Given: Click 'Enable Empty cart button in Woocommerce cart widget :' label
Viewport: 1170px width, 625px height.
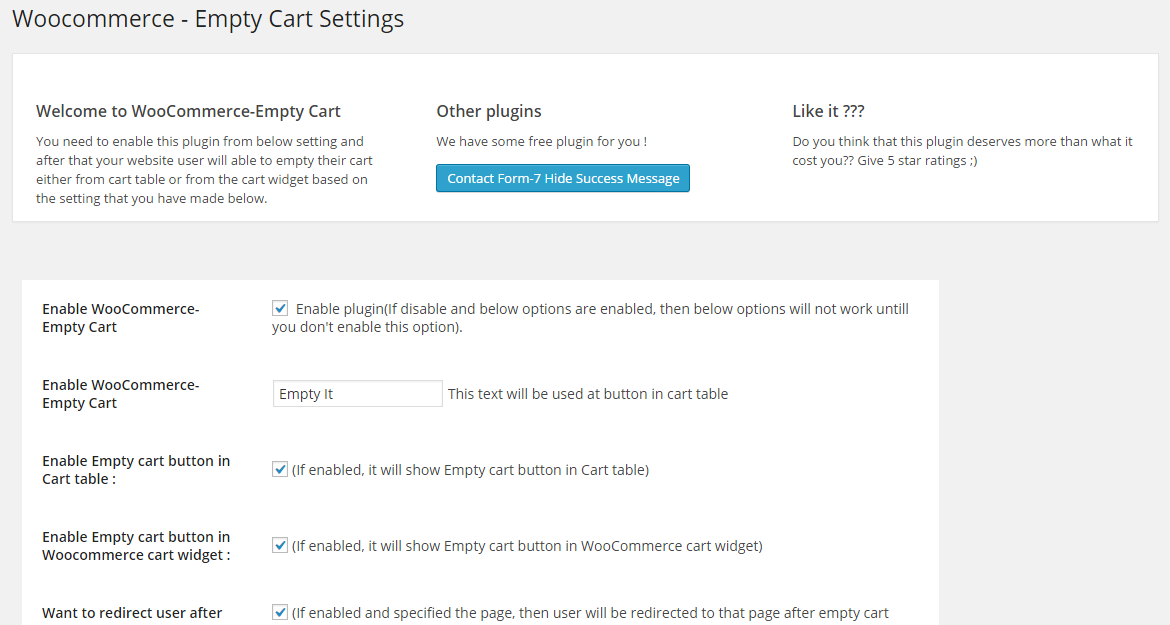Looking at the screenshot, I should tap(136, 546).
